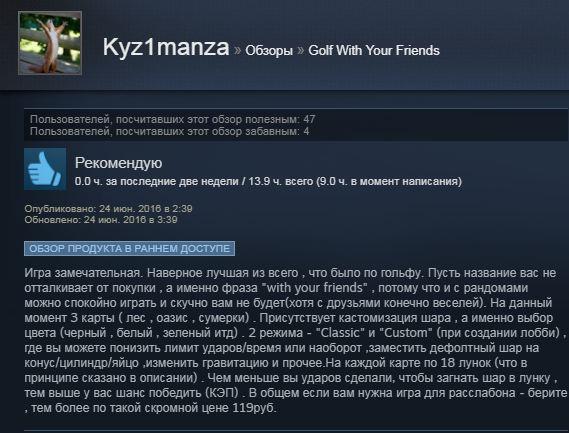This screenshot has height=433, width=569.
Task: Click the "with your friends" phrase in the review
Action: click(x=315, y=288)
